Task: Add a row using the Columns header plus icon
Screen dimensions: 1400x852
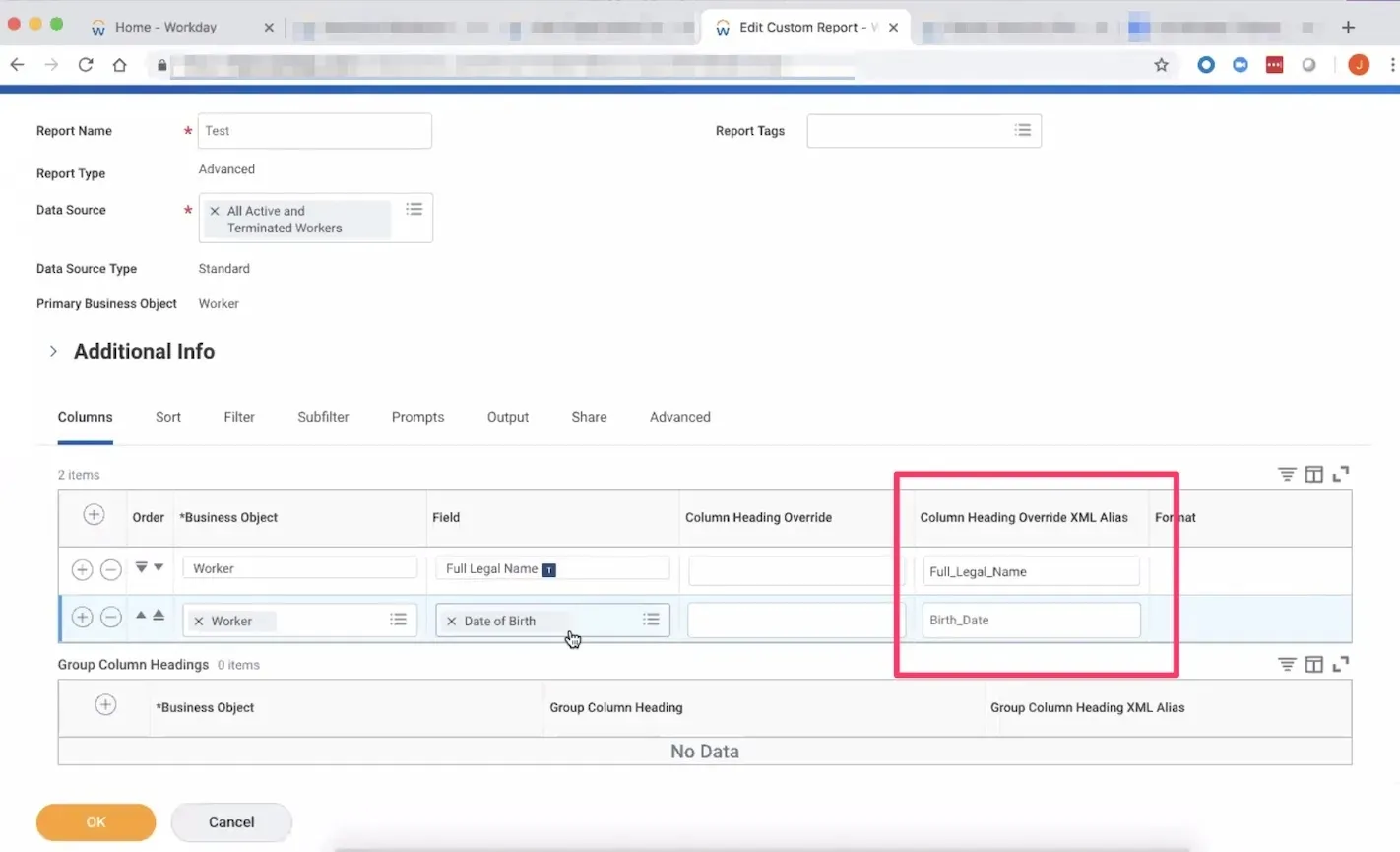Action: click(x=94, y=514)
